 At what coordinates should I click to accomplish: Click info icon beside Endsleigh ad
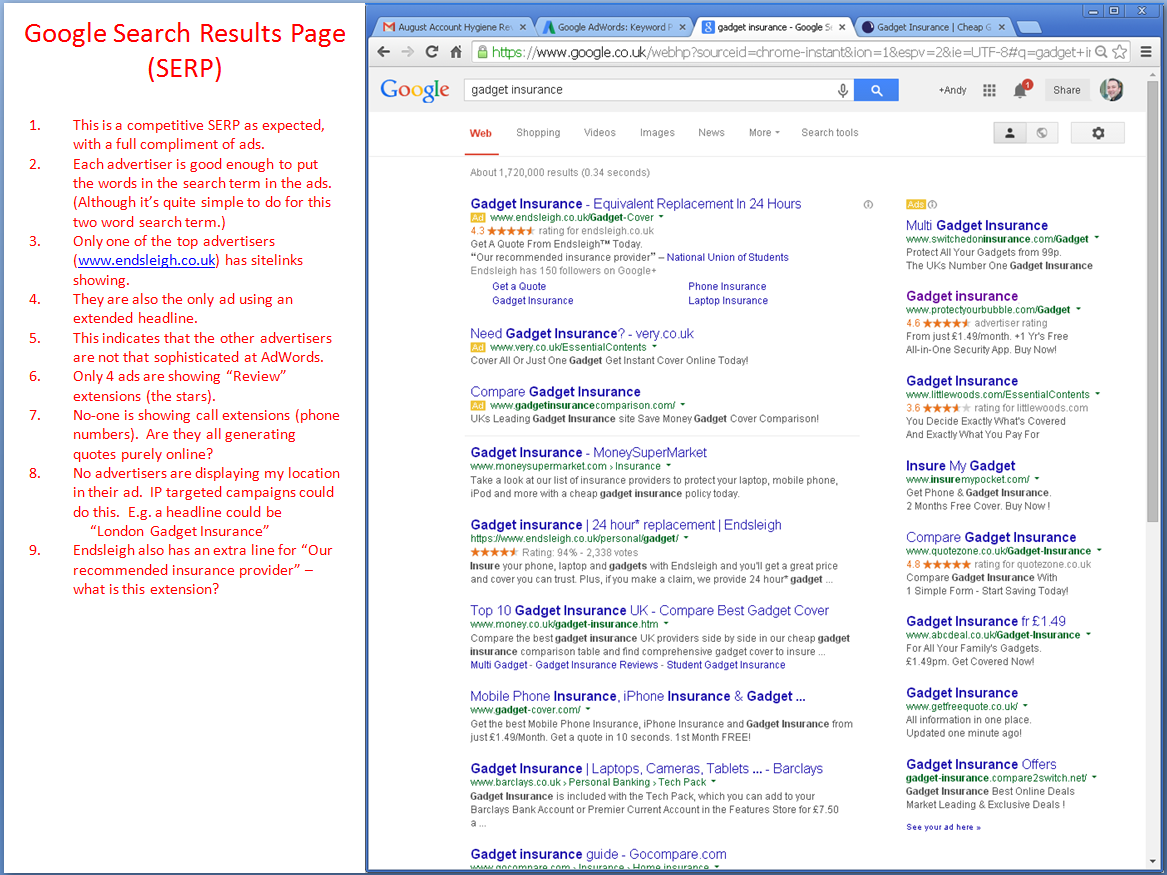[868, 205]
